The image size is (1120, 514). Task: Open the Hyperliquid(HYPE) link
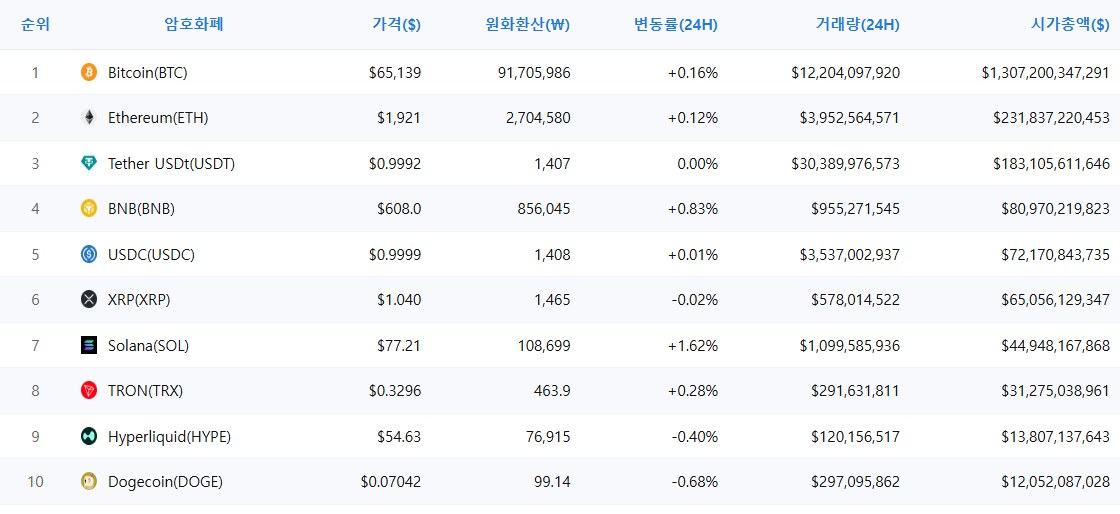(x=169, y=436)
